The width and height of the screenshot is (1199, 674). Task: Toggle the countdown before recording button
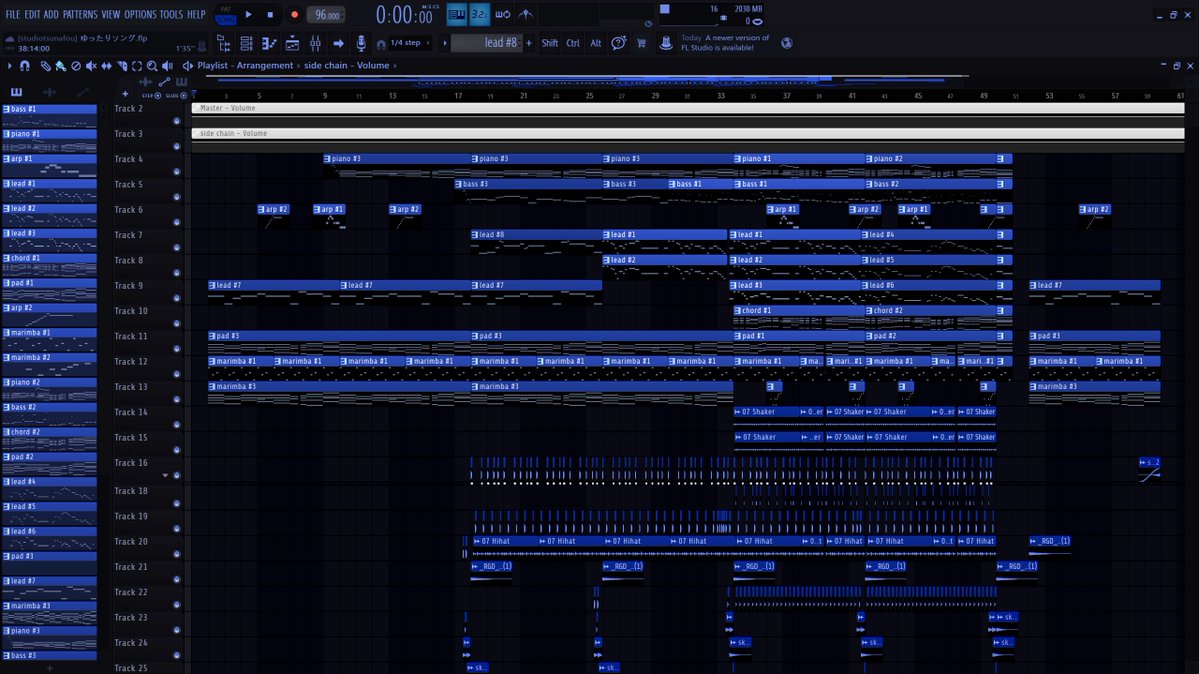point(479,15)
